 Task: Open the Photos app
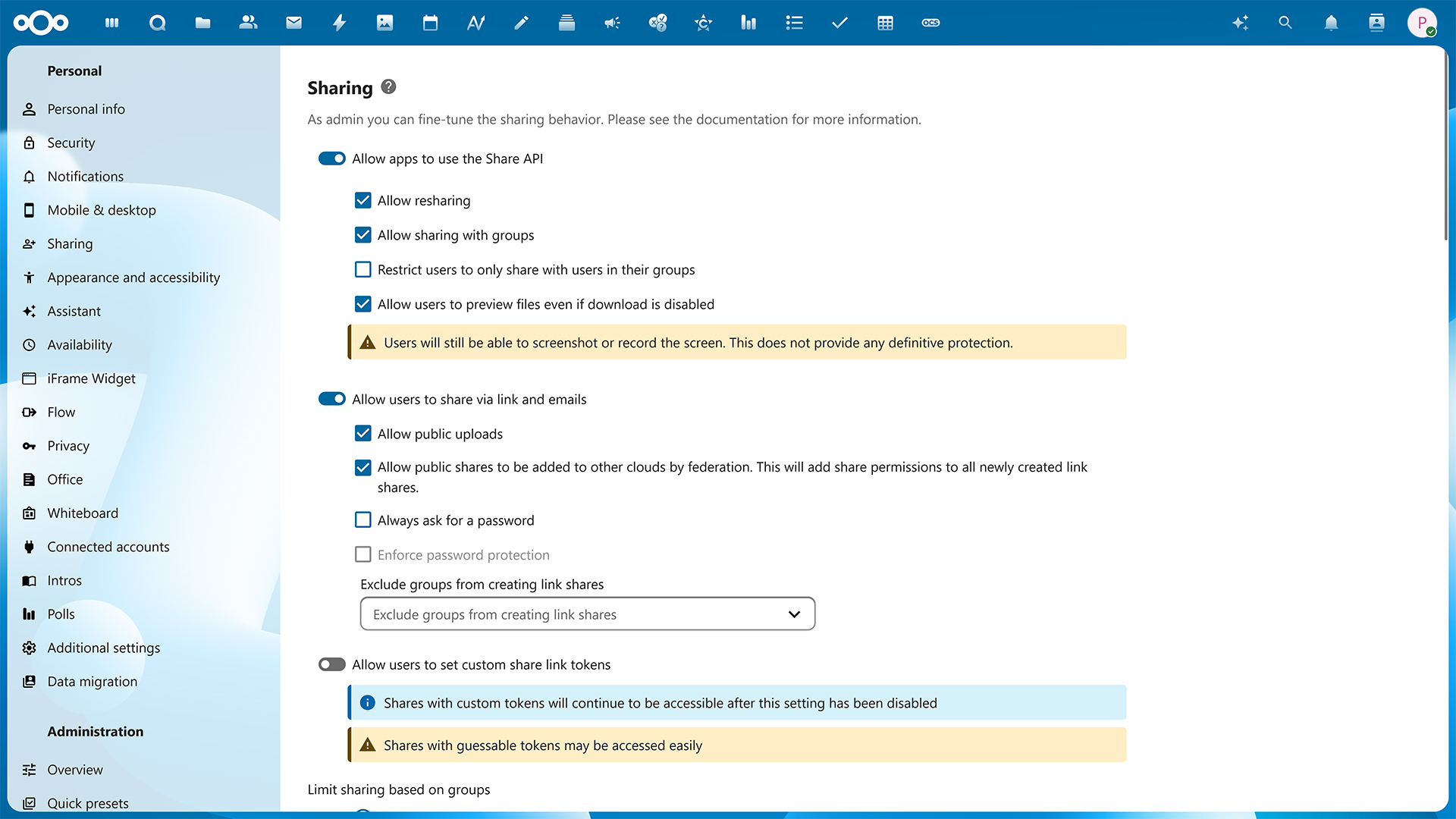point(384,23)
